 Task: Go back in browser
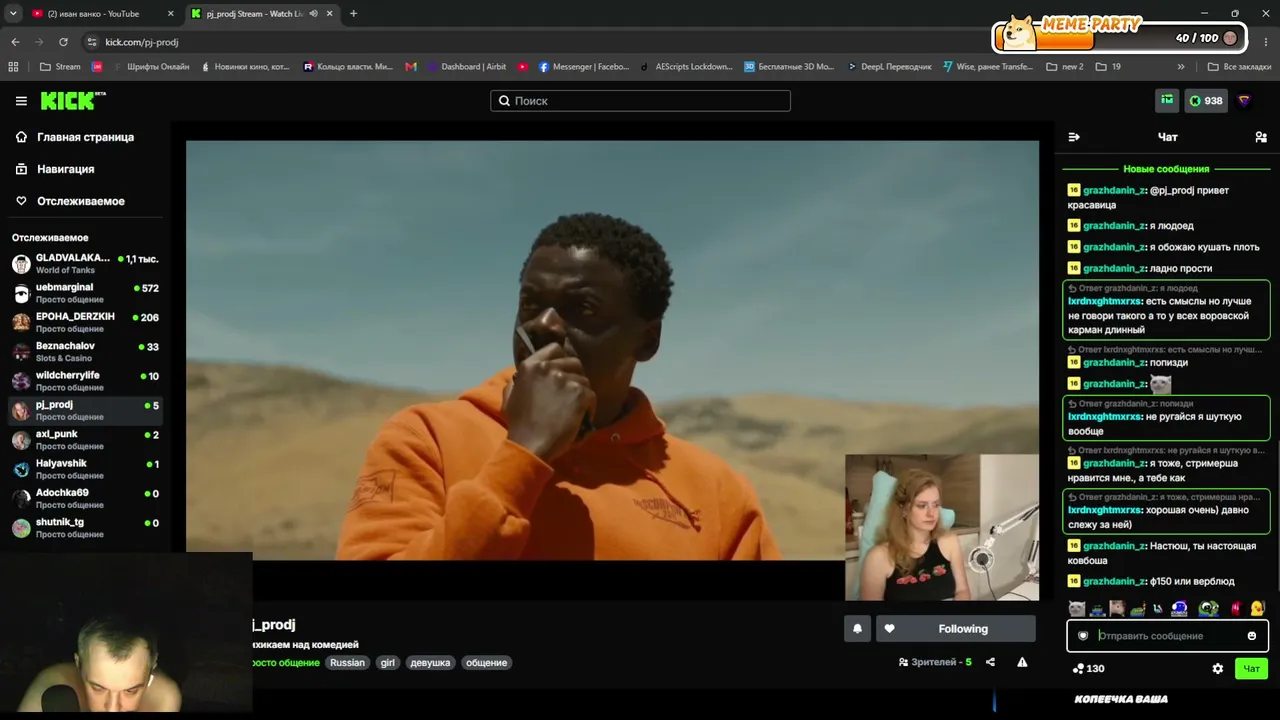coord(15,42)
